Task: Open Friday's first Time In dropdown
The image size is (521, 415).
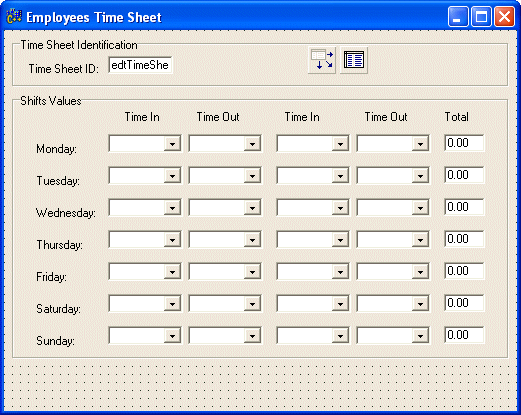Action: (x=172, y=272)
